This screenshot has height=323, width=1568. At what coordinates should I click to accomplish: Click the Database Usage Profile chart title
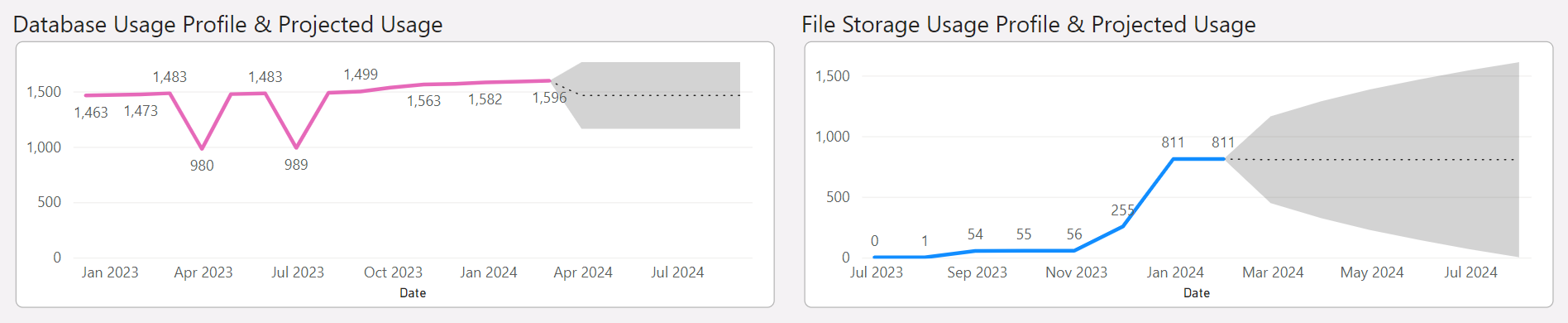click(x=227, y=24)
